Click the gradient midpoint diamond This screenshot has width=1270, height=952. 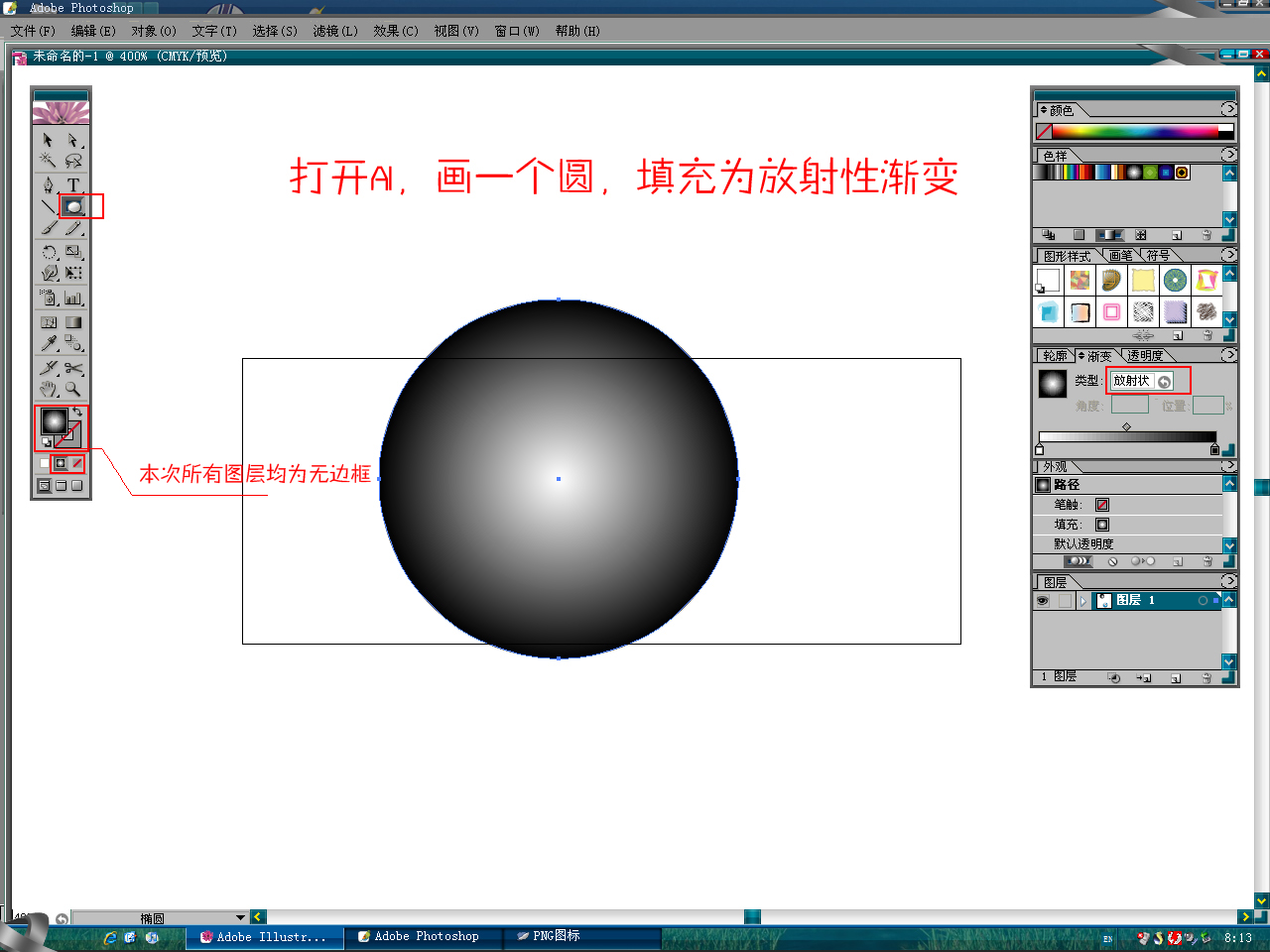(1126, 426)
